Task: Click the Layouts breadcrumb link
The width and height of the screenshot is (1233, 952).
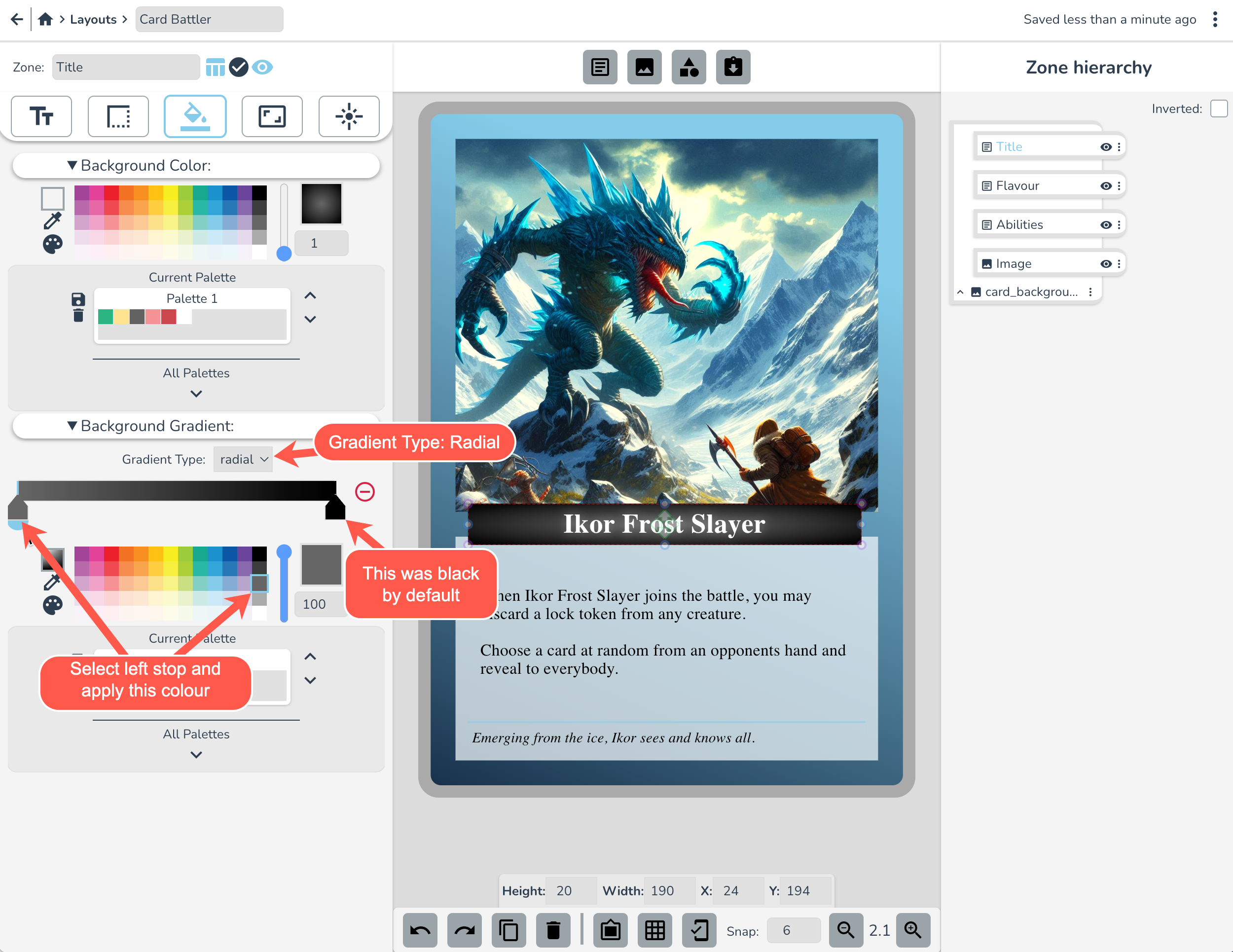Action: coord(93,19)
